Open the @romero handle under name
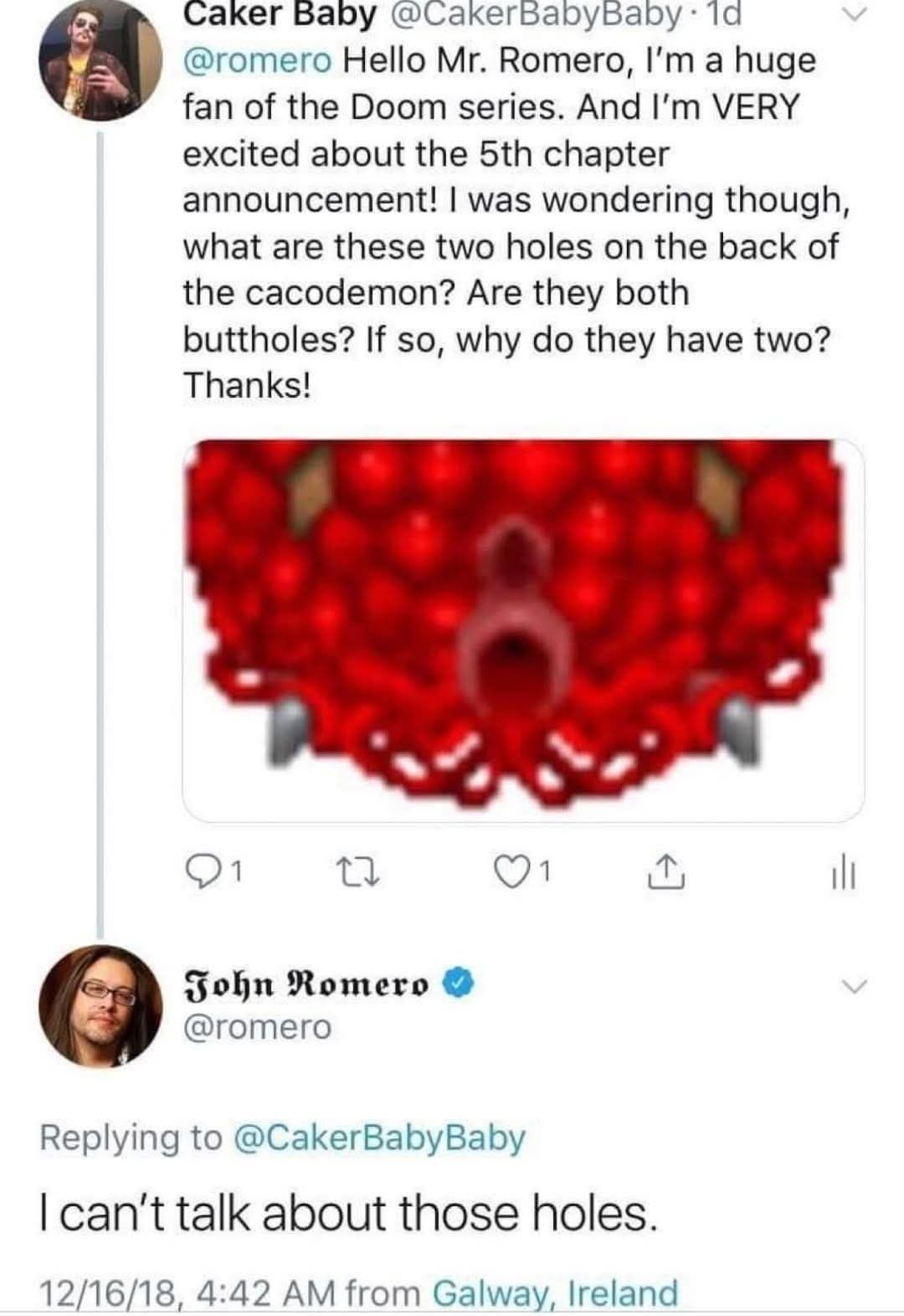The height and width of the screenshot is (1316, 904). click(257, 1026)
